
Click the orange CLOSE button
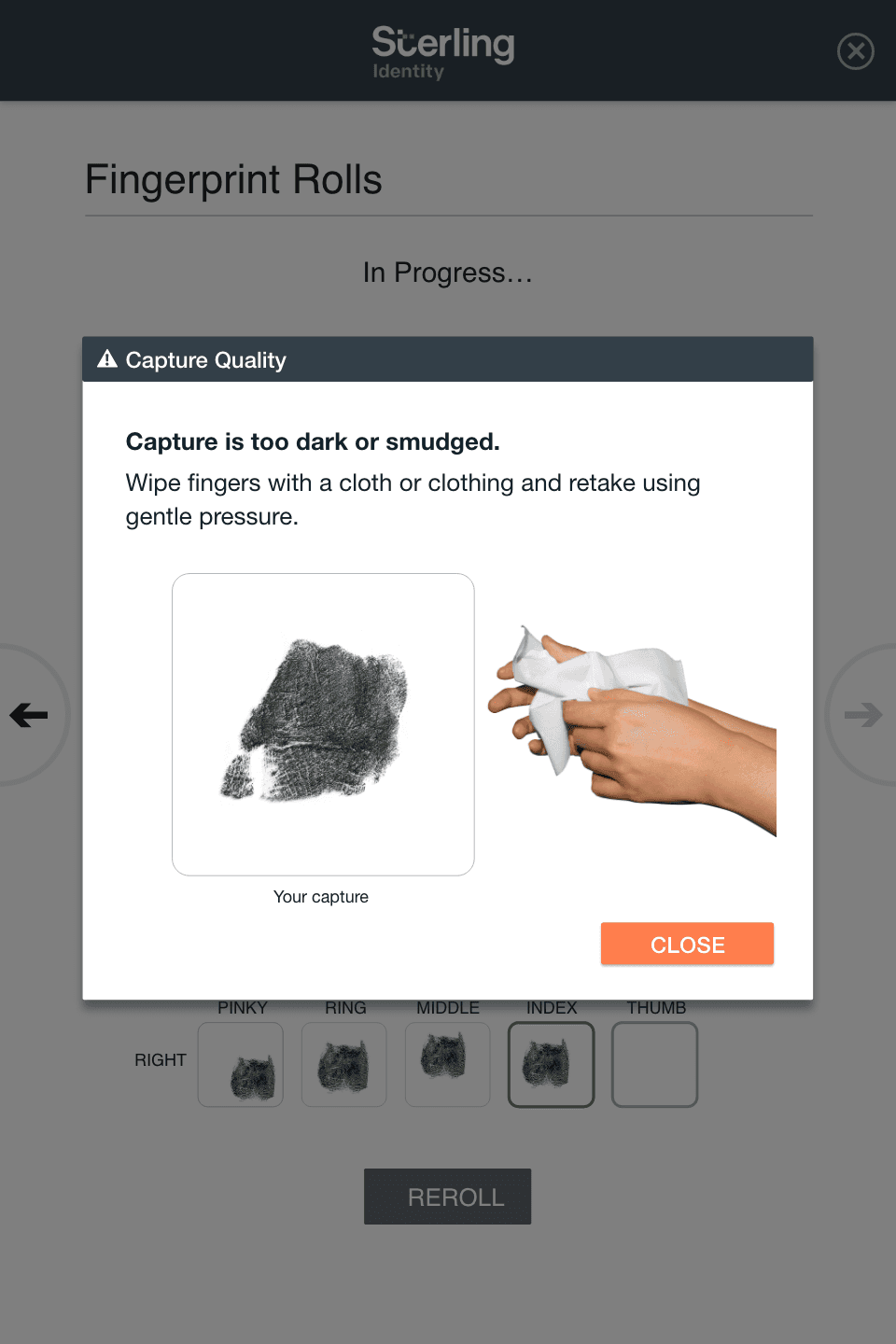[x=687, y=945]
